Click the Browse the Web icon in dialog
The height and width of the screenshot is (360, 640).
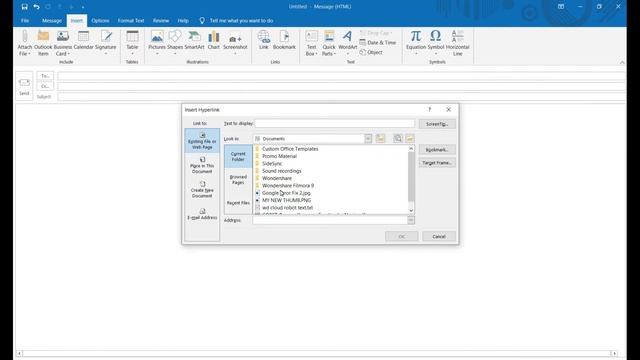point(398,139)
